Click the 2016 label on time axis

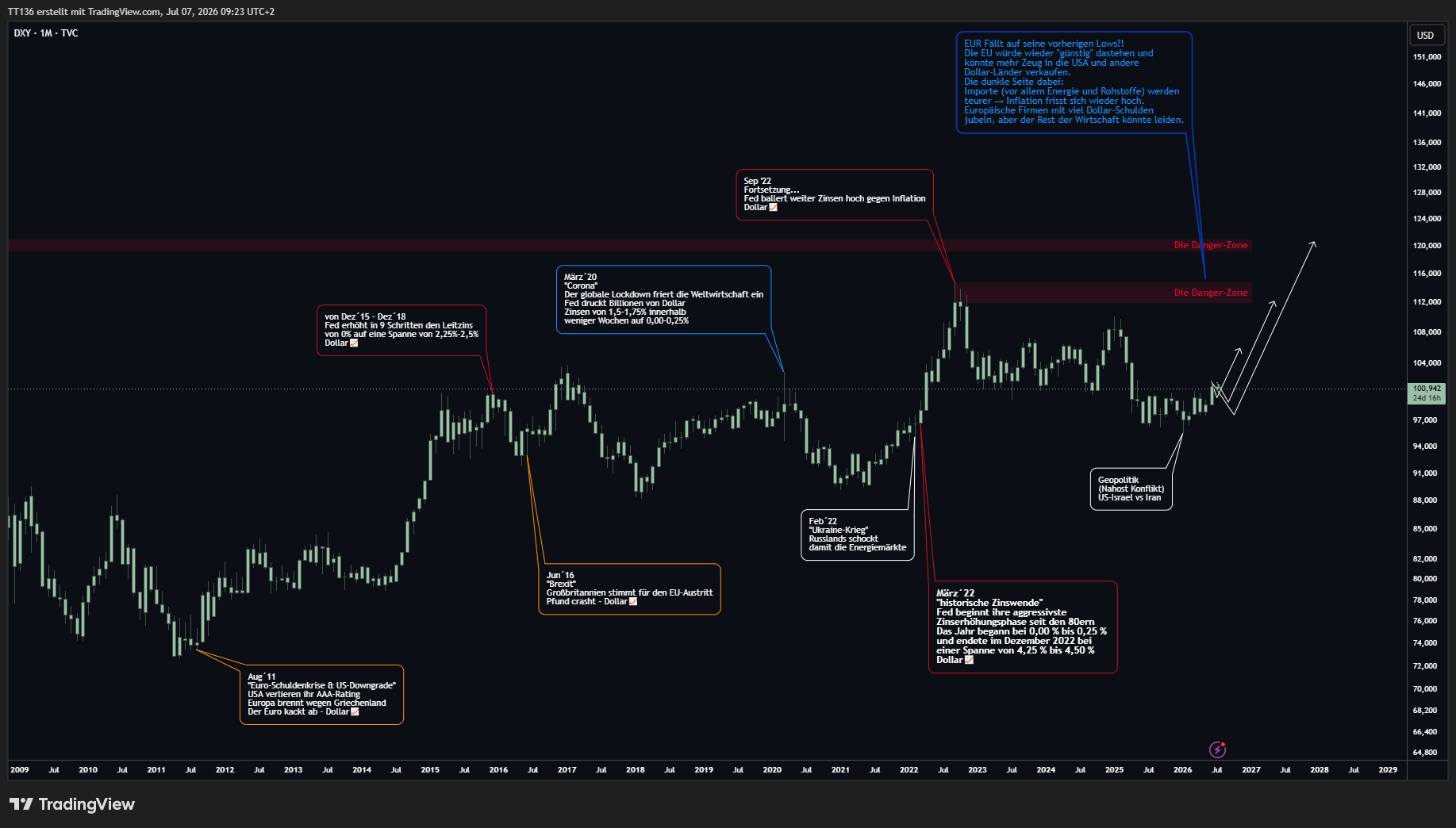pyautogui.click(x=498, y=770)
